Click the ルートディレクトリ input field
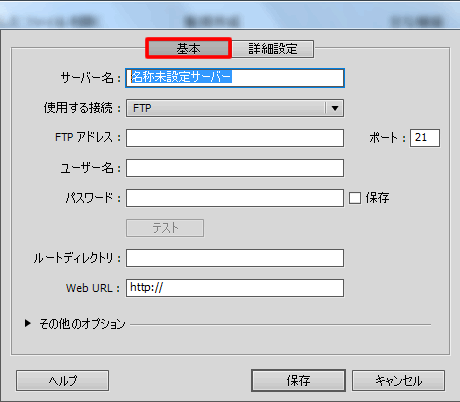This screenshot has height=402, width=460. click(x=235, y=258)
